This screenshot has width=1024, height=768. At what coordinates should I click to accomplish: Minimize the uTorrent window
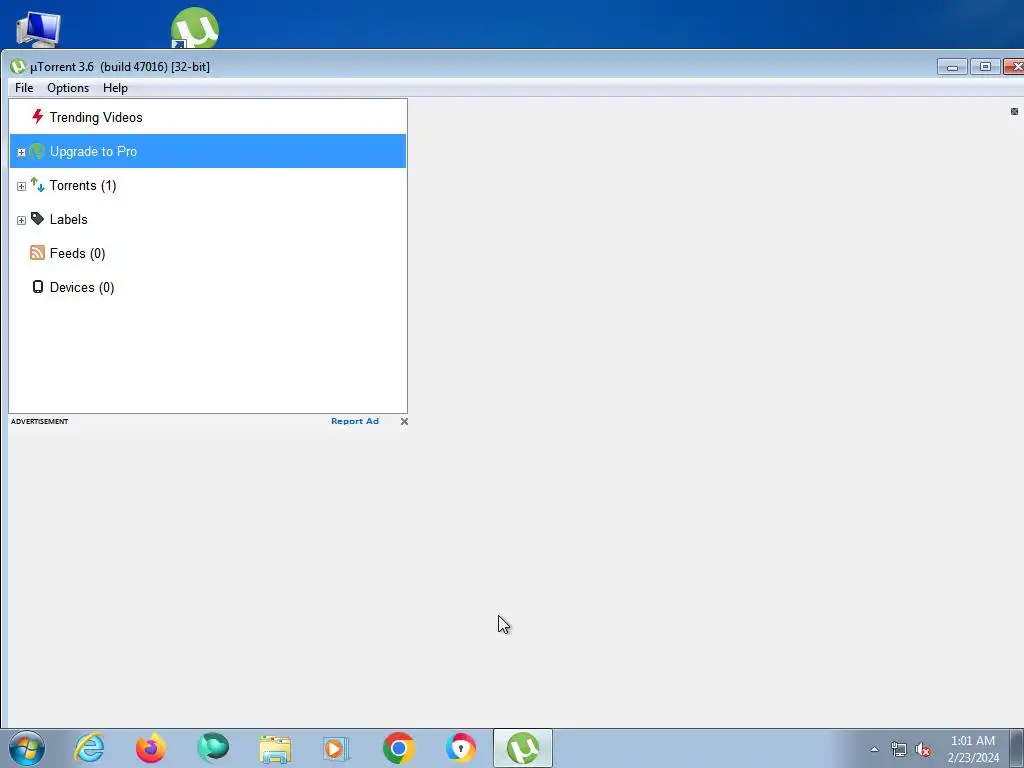click(x=952, y=67)
